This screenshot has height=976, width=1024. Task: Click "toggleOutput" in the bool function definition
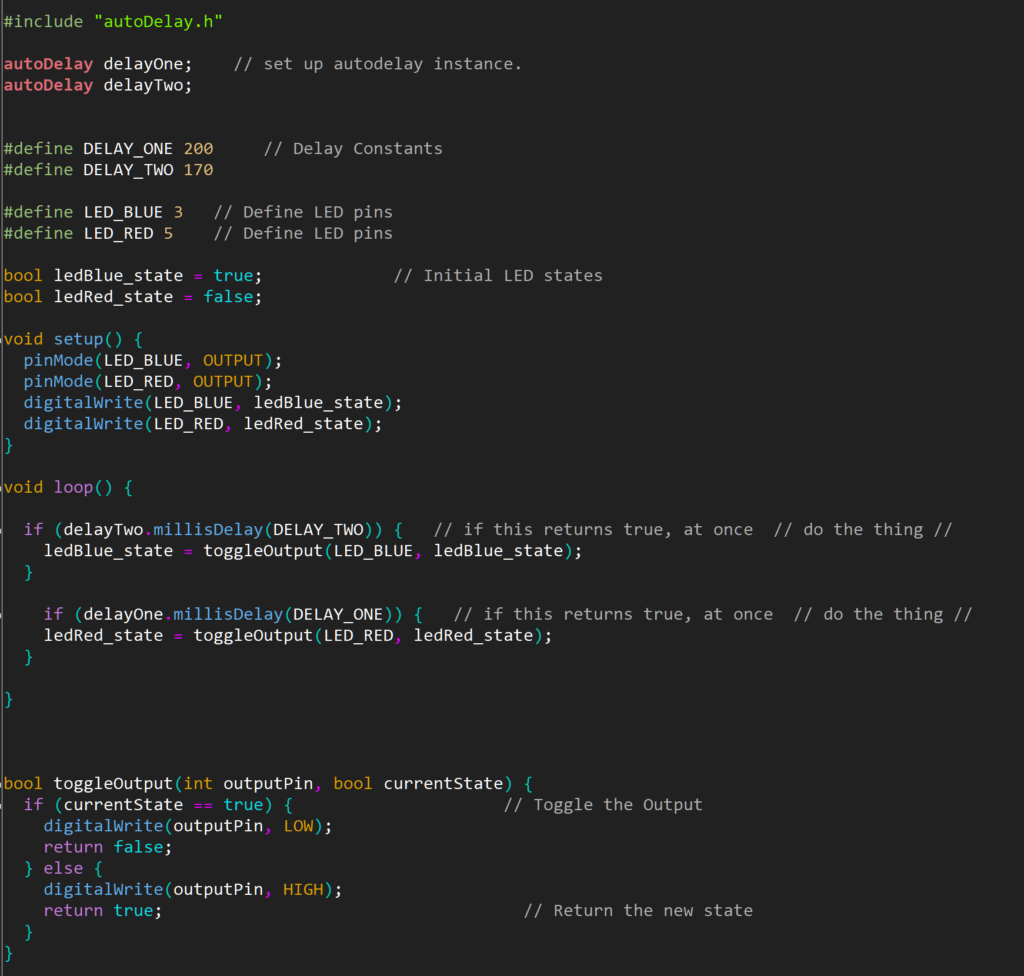tap(113, 784)
